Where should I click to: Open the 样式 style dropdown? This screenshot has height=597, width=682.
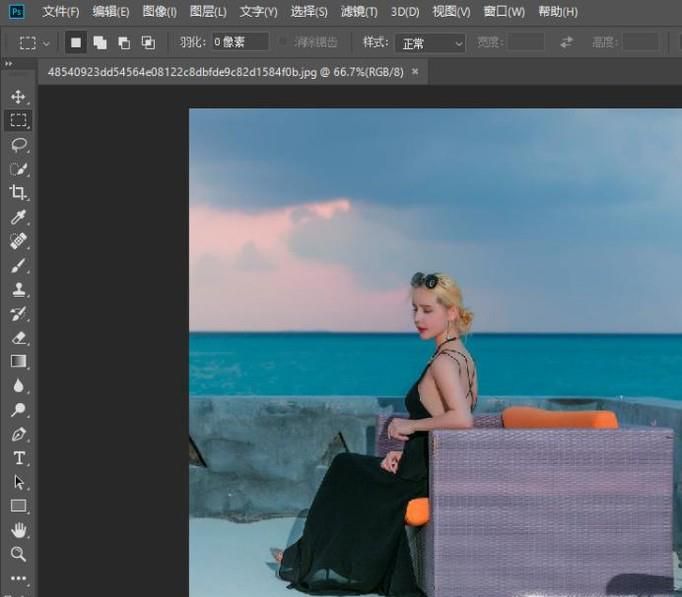pyautogui.click(x=431, y=43)
